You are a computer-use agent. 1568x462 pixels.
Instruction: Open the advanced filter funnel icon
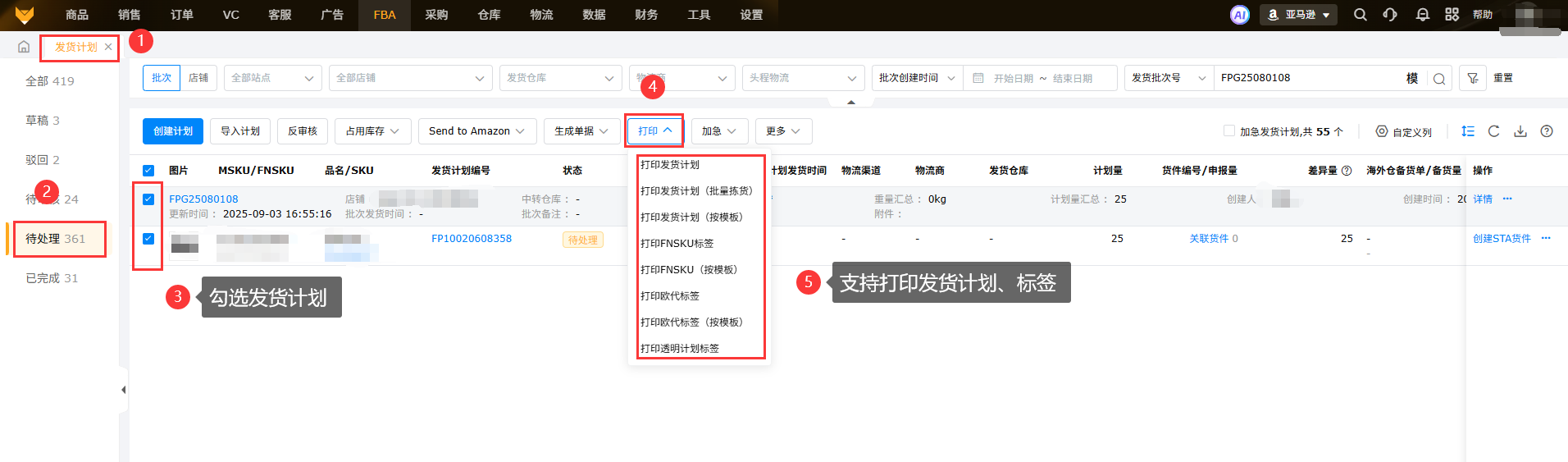click(1473, 78)
